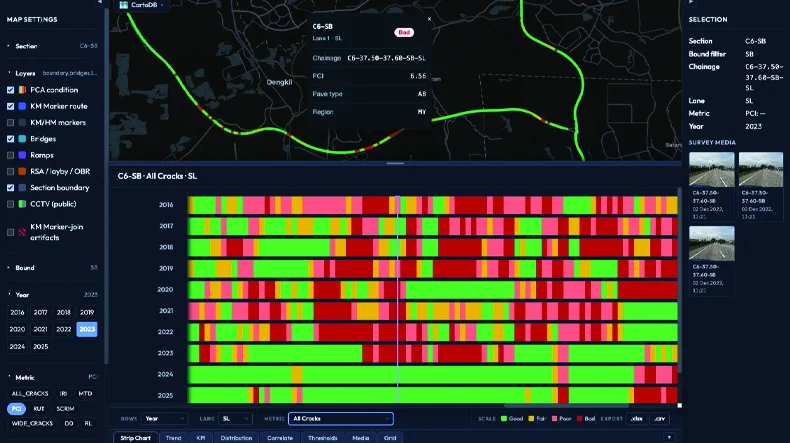Click the FCA condition color icon

[x=22, y=90]
